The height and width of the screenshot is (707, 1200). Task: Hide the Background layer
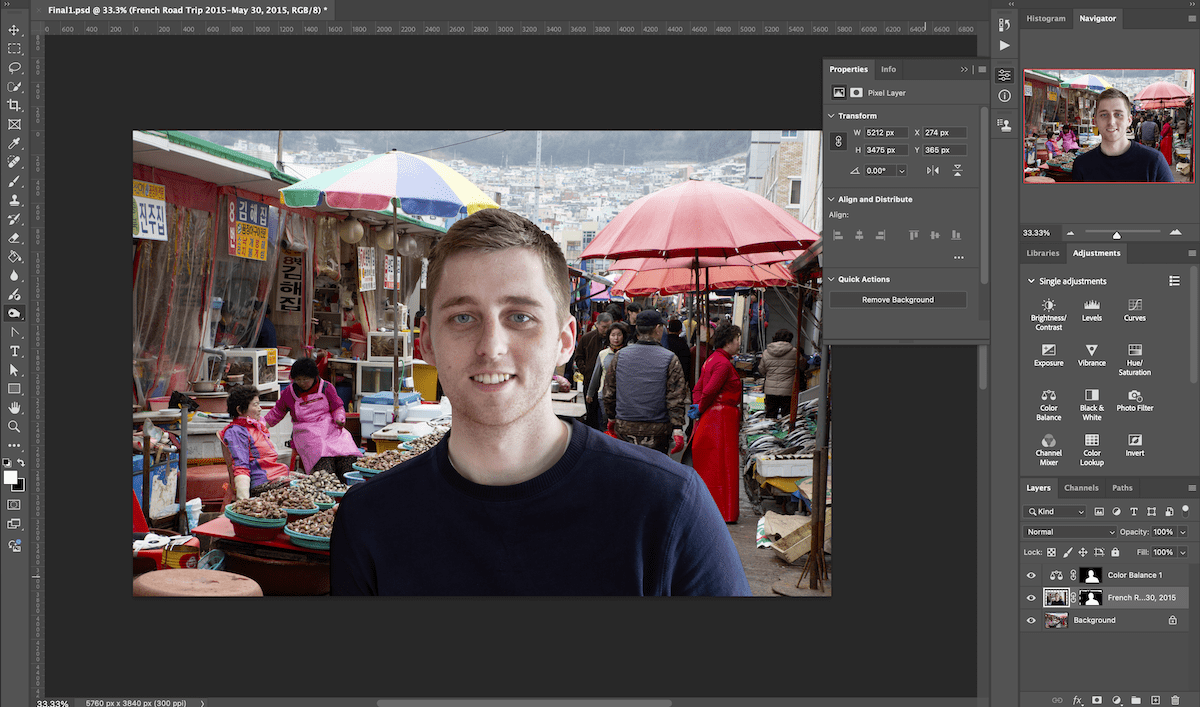pos(1030,620)
